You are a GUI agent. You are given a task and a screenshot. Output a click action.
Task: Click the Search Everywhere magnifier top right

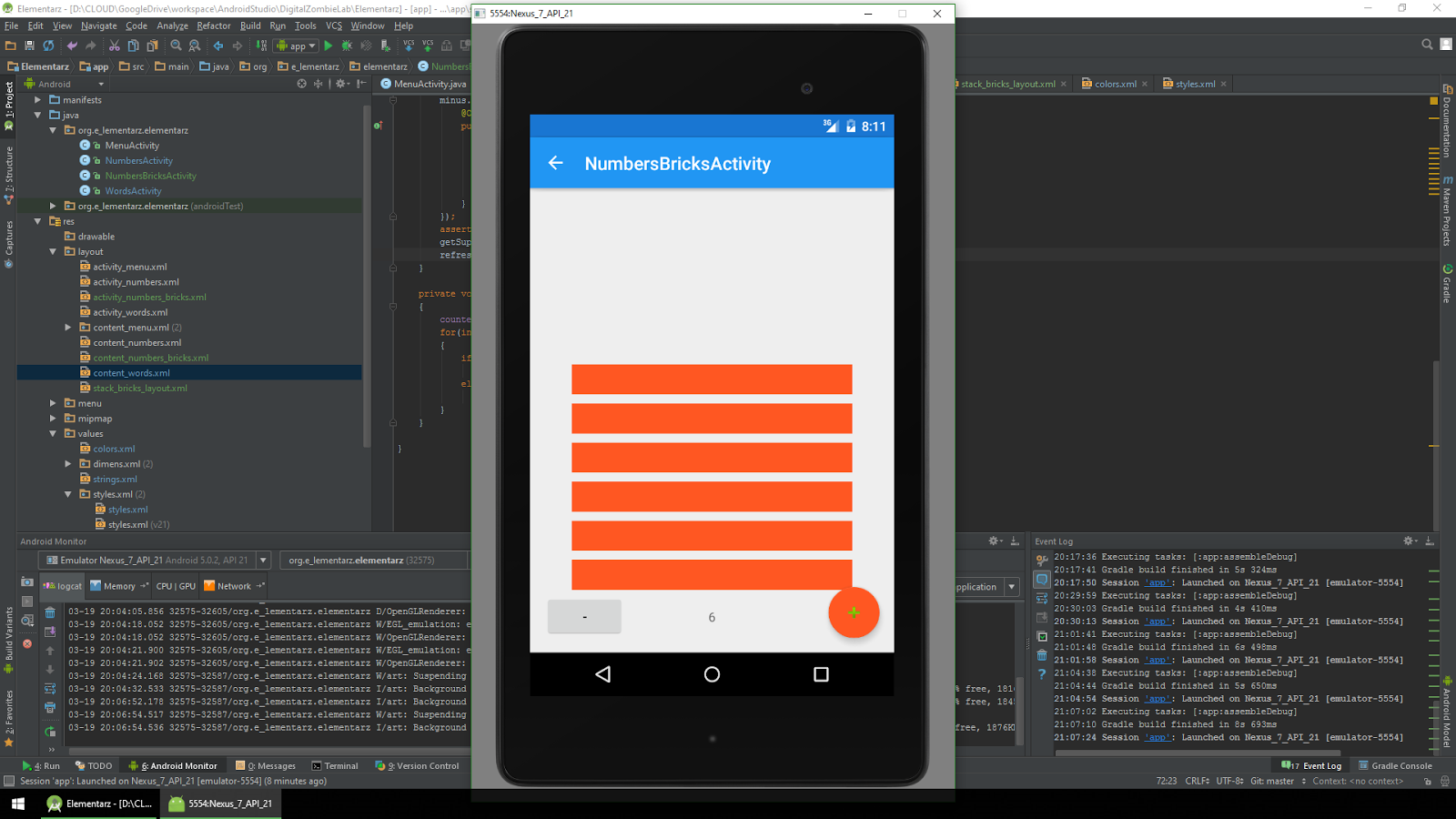point(1427,44)
